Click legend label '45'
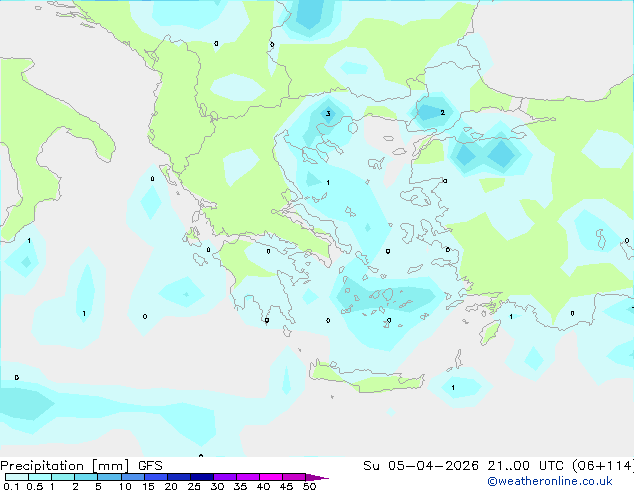Image resolution: width=634 pixels, height=490 pixels. (x=286, y=486)
